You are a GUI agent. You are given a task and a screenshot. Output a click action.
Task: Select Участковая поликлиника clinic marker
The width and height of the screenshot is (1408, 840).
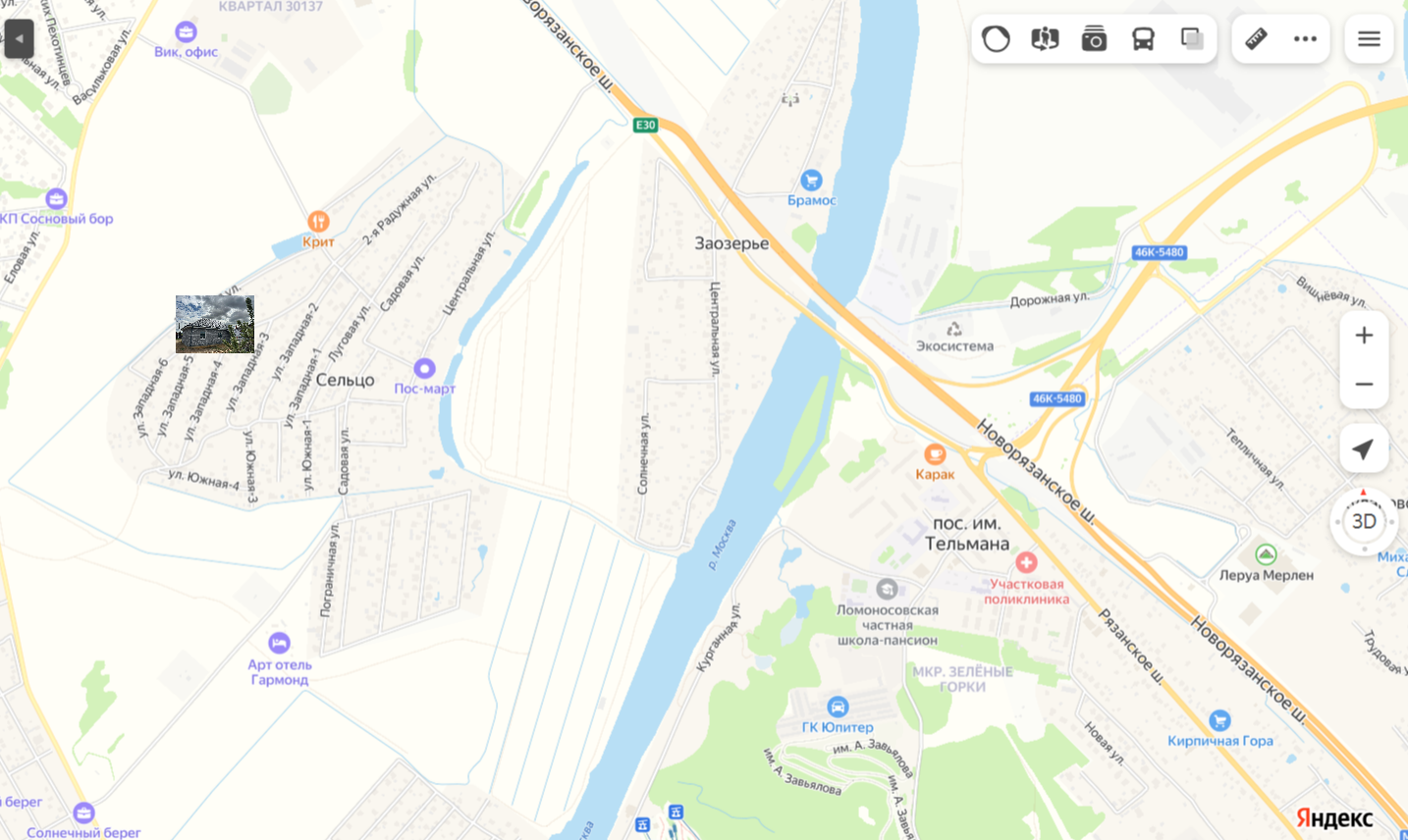click(1026, 562)
